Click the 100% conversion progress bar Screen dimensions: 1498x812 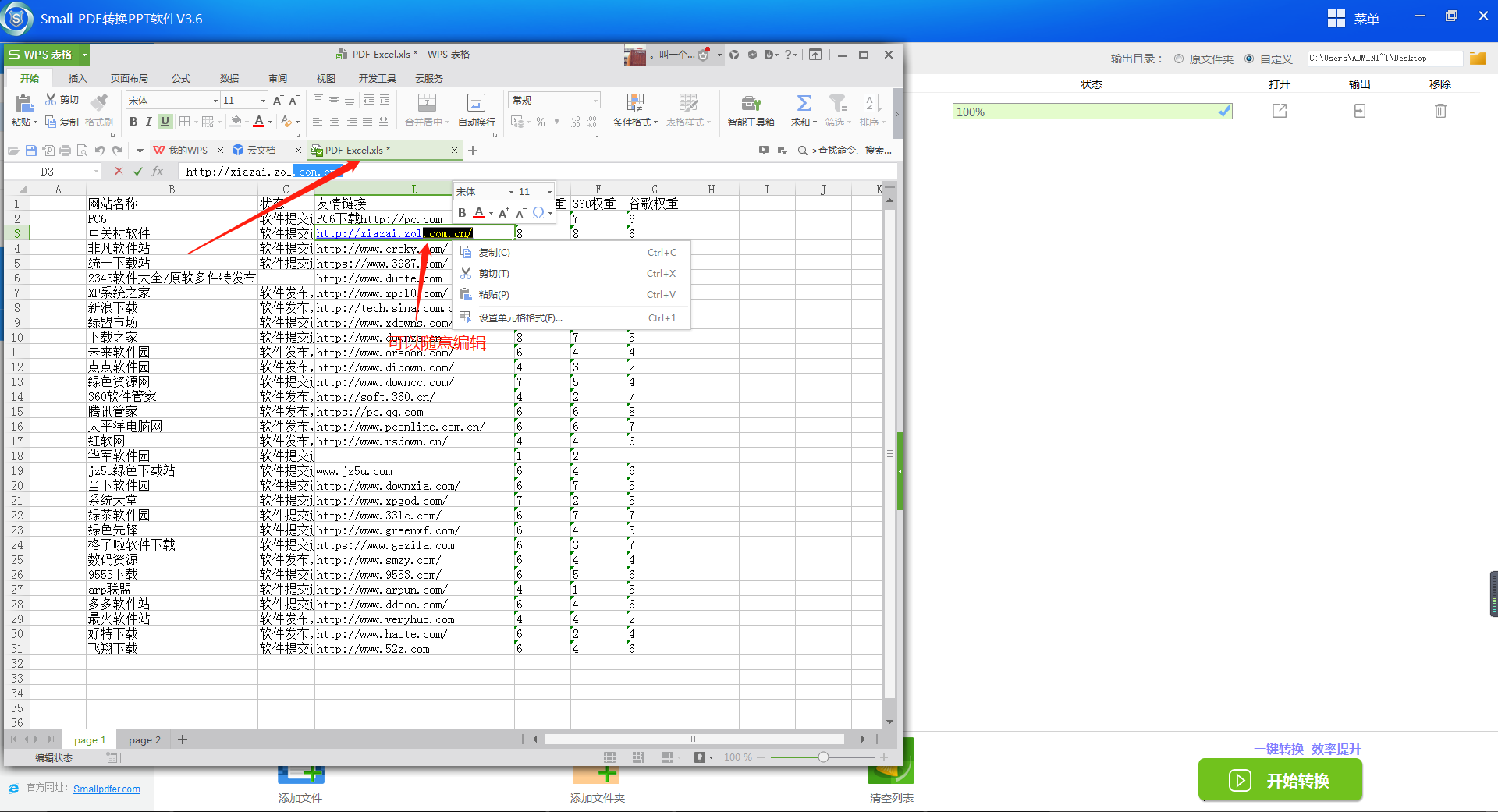click(x=1092, y=112)
